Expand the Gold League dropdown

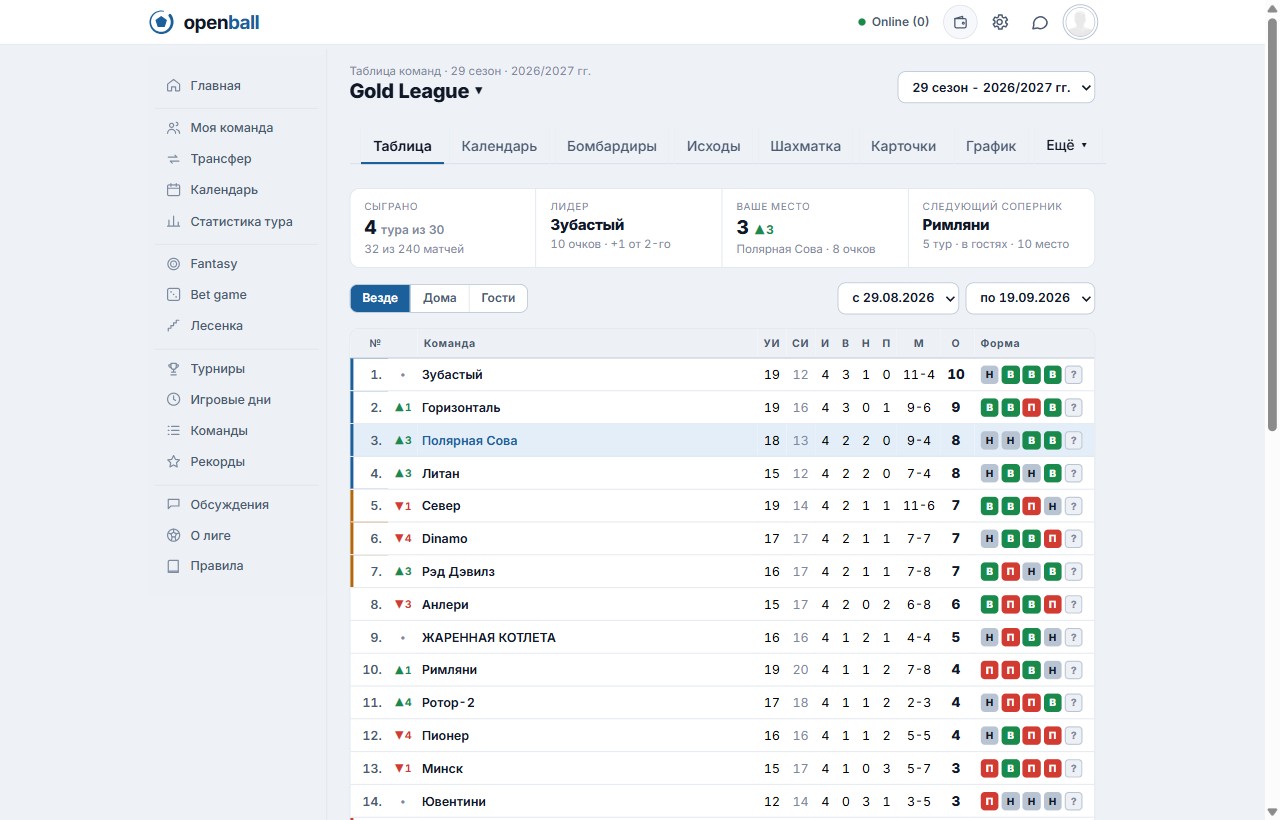(416, 91)
